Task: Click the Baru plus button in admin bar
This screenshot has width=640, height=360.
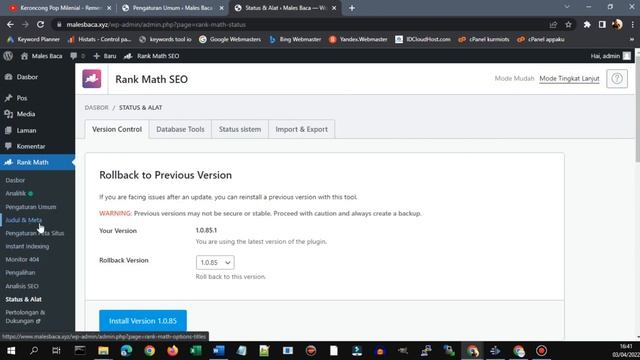Action: coord(104,56)
